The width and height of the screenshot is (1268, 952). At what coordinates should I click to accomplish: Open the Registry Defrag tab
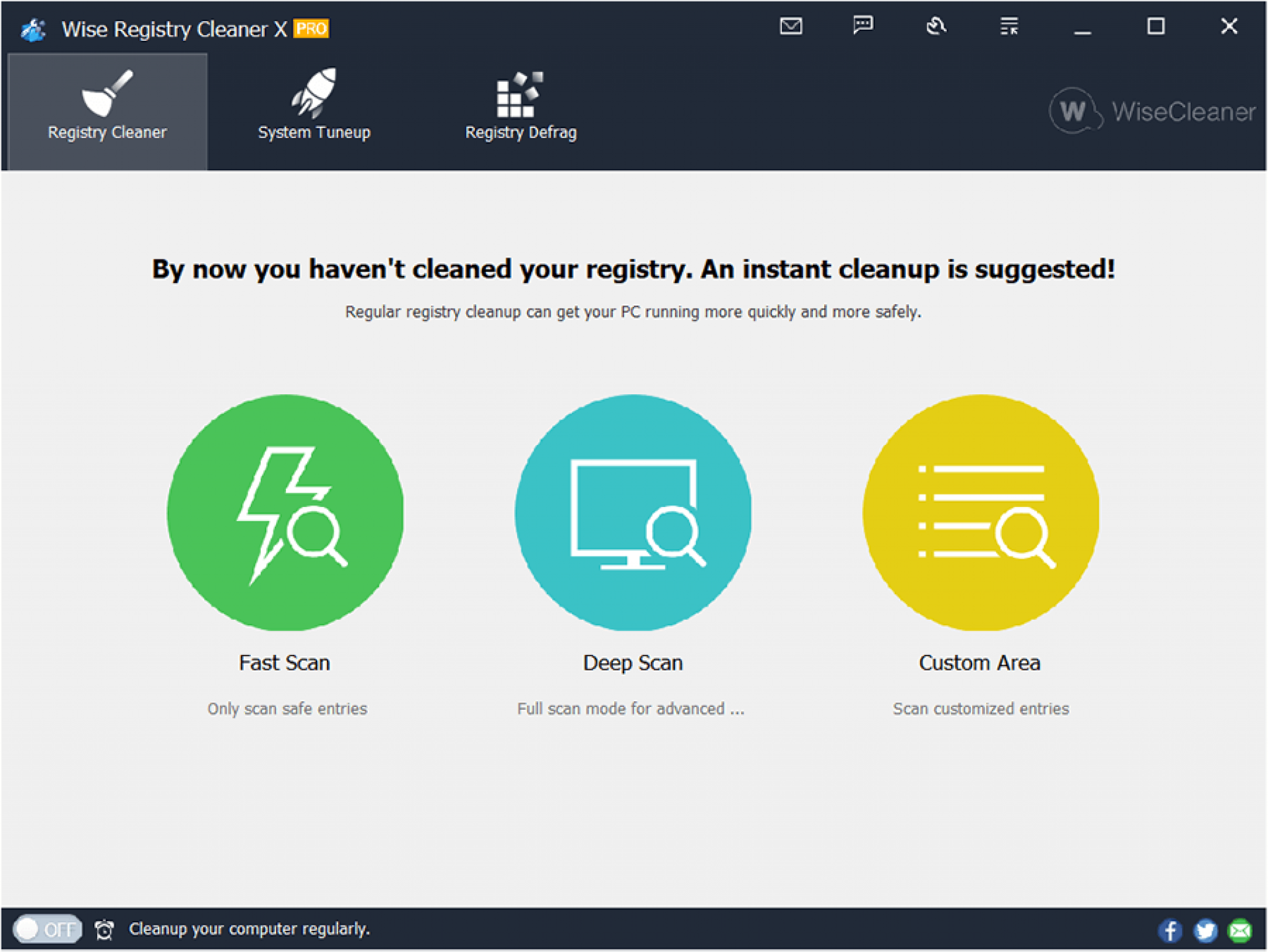coord(521,105)
